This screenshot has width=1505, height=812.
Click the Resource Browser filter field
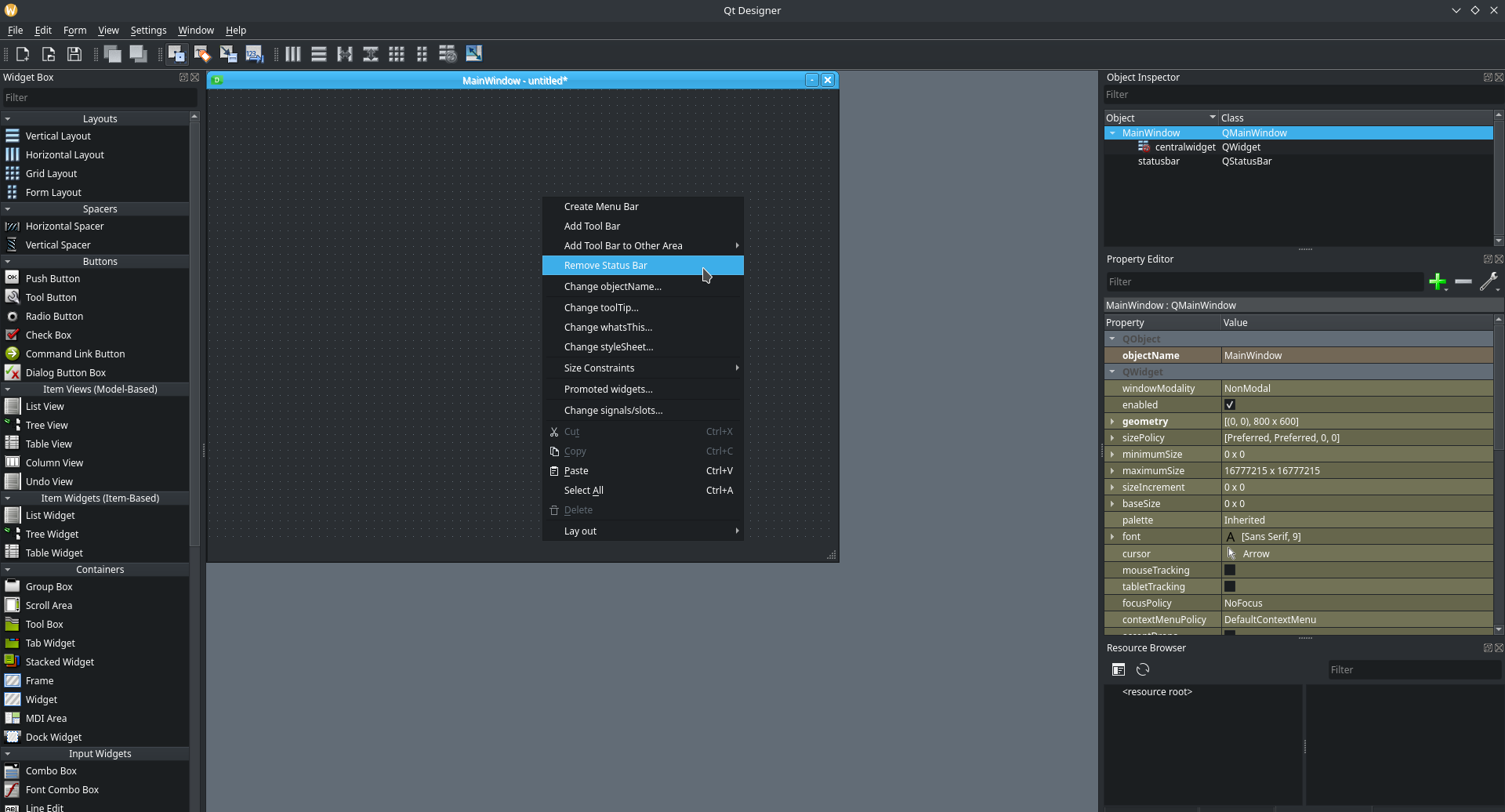click(x=1414, y=670)
